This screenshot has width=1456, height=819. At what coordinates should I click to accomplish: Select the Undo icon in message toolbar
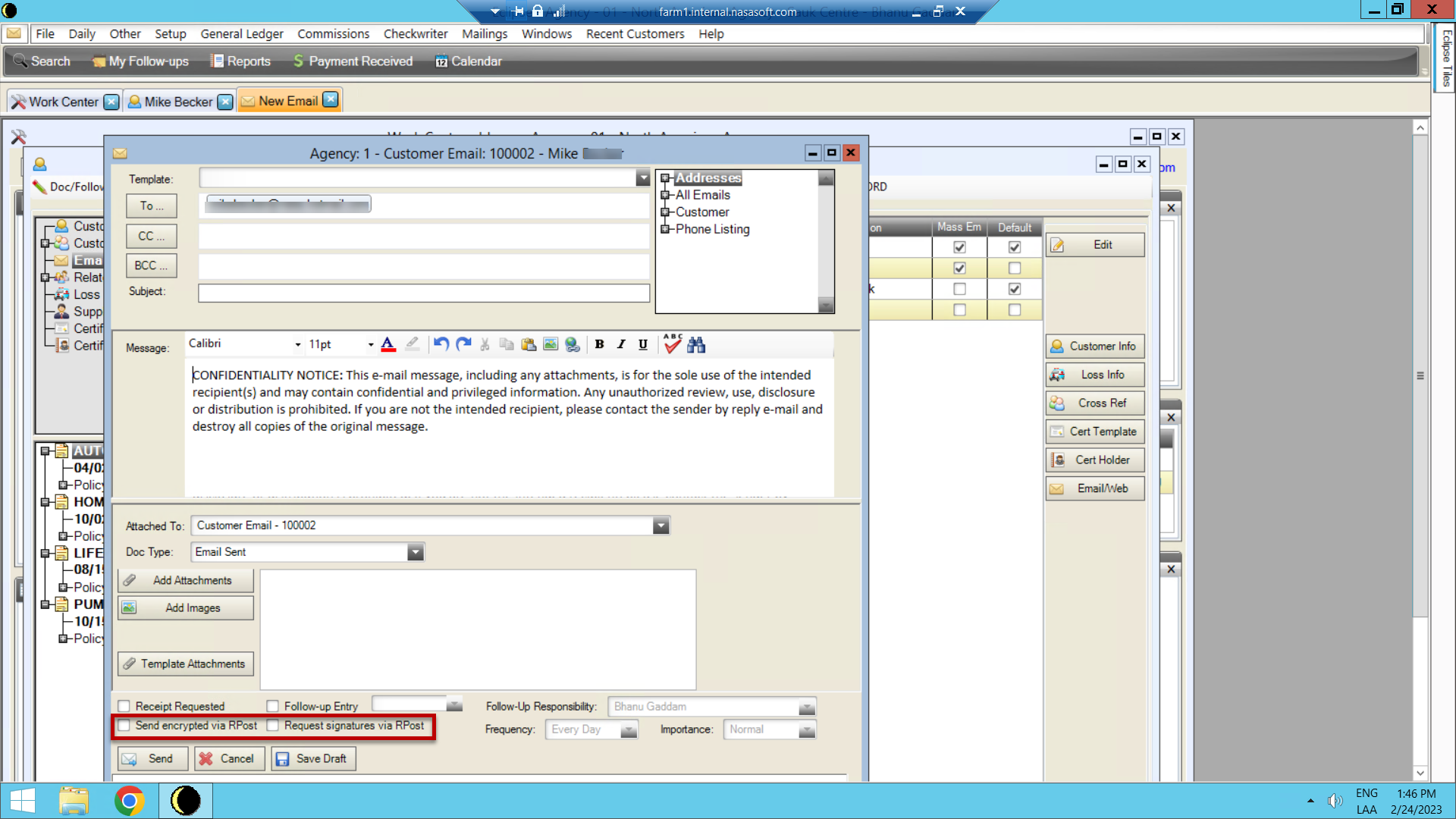point(441,344)
